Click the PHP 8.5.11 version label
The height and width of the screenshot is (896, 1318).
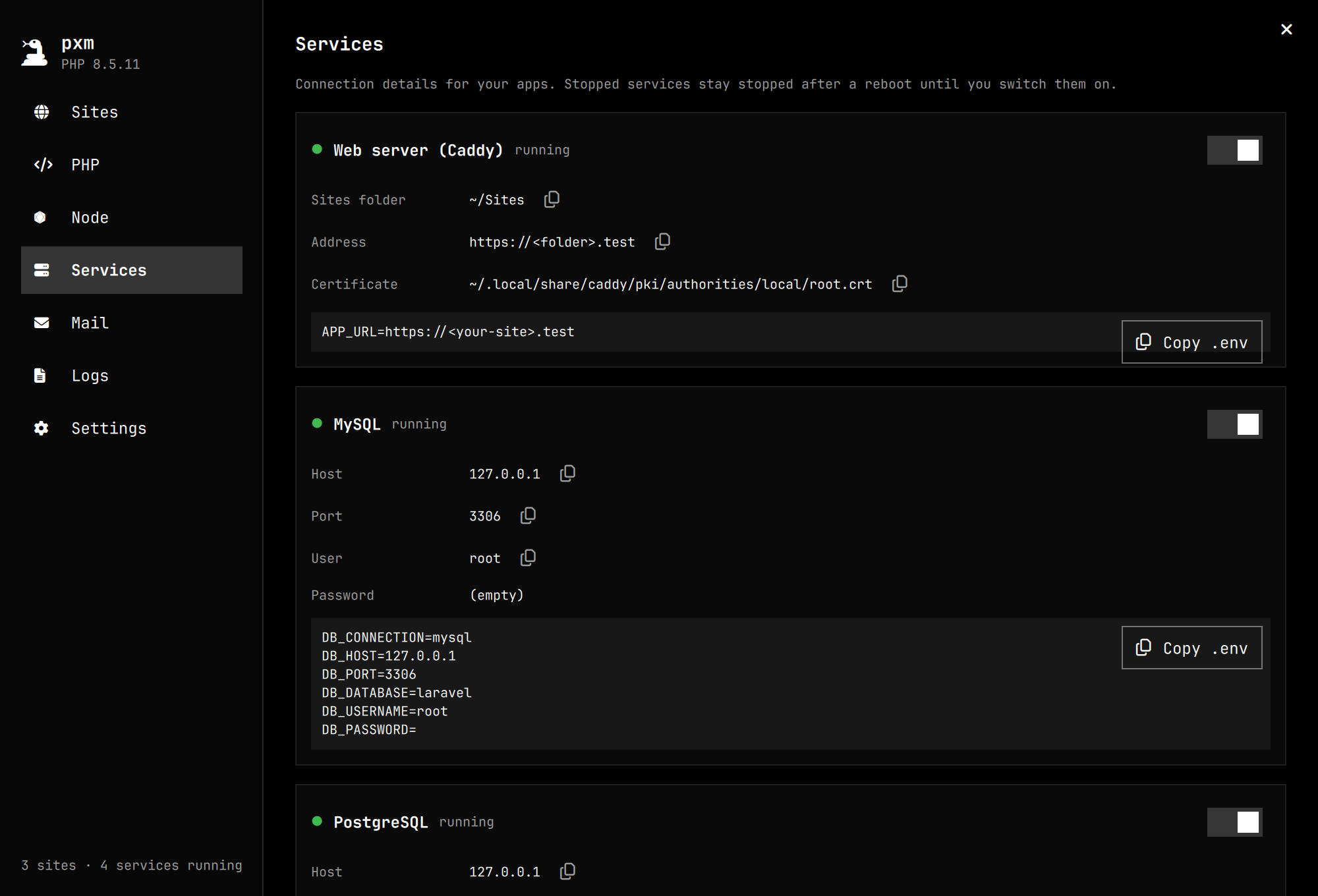pyautogui.click(x=101, y=65)
